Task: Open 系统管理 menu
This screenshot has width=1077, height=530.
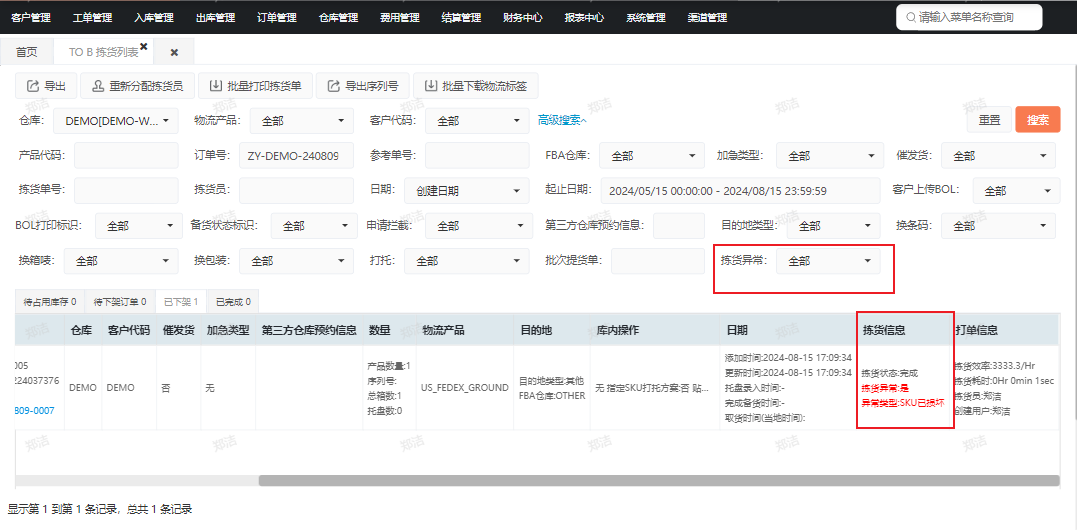Action: tap(646, 17)
